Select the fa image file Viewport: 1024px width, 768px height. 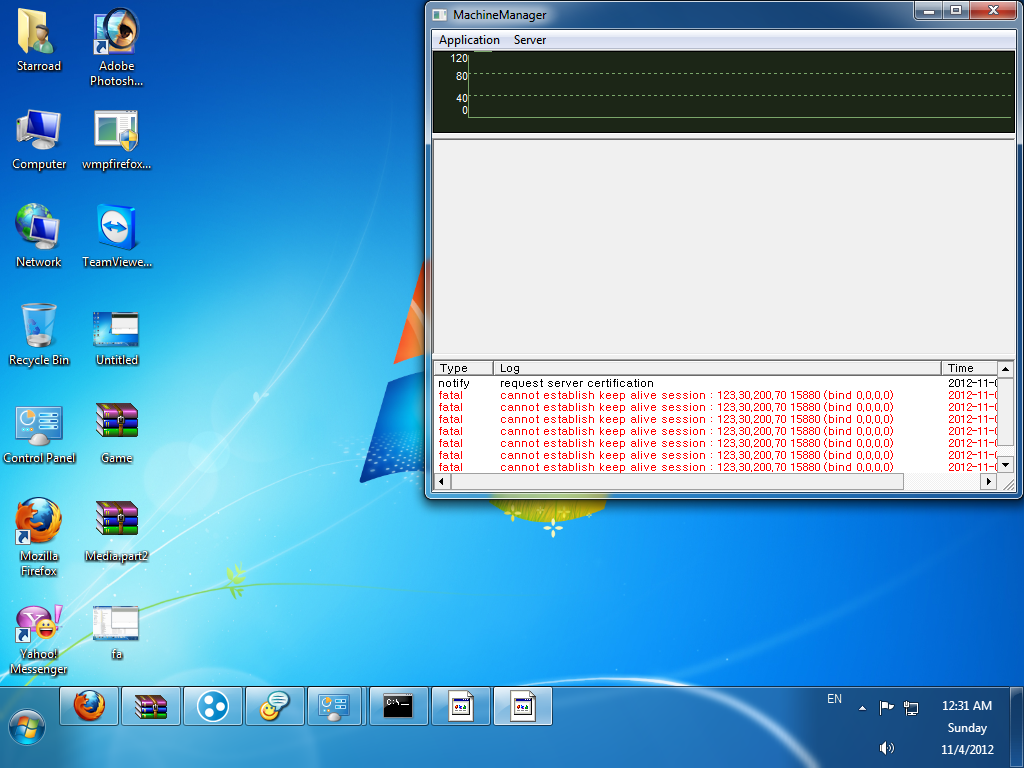(x=116, y=632)
